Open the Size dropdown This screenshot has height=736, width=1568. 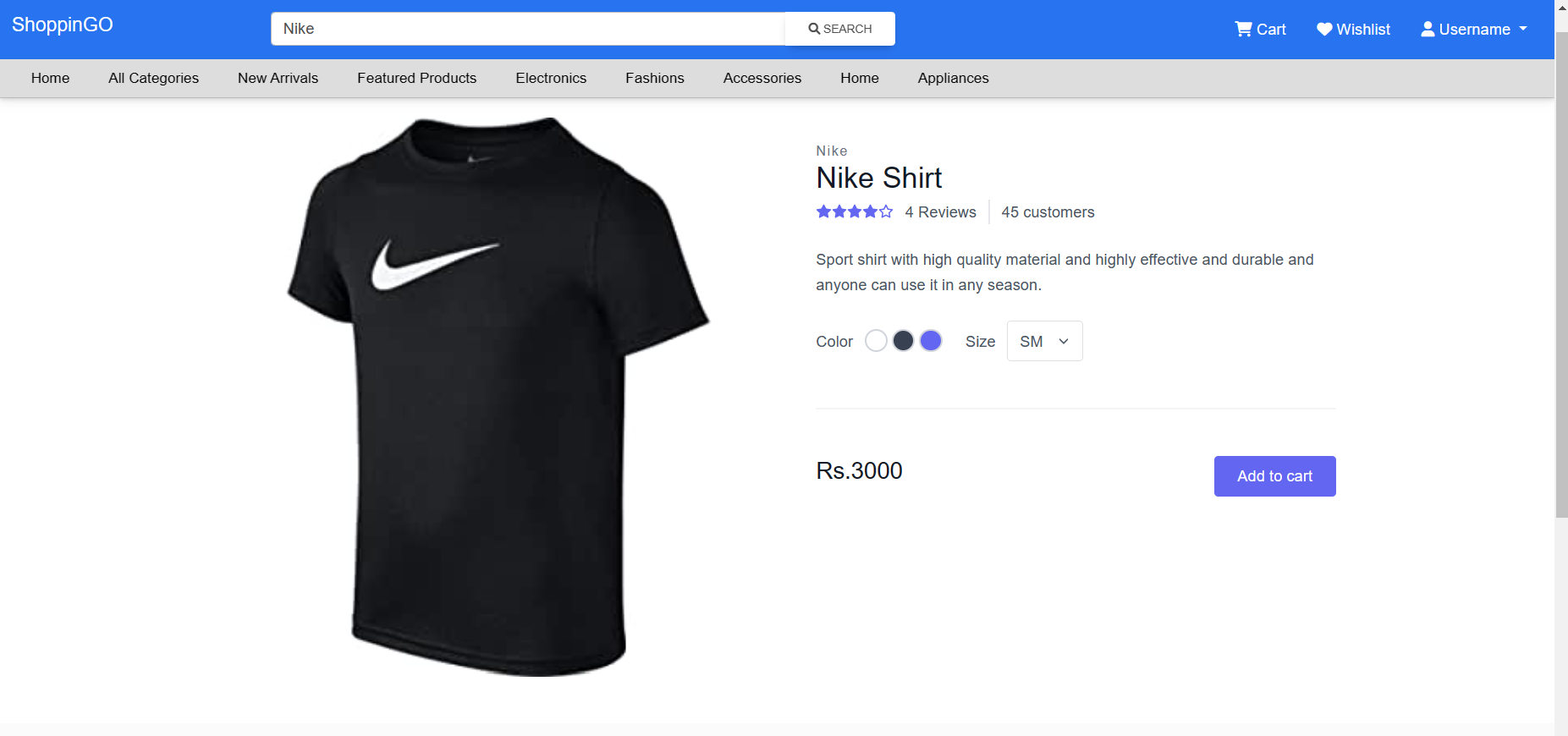[1044, 341]
